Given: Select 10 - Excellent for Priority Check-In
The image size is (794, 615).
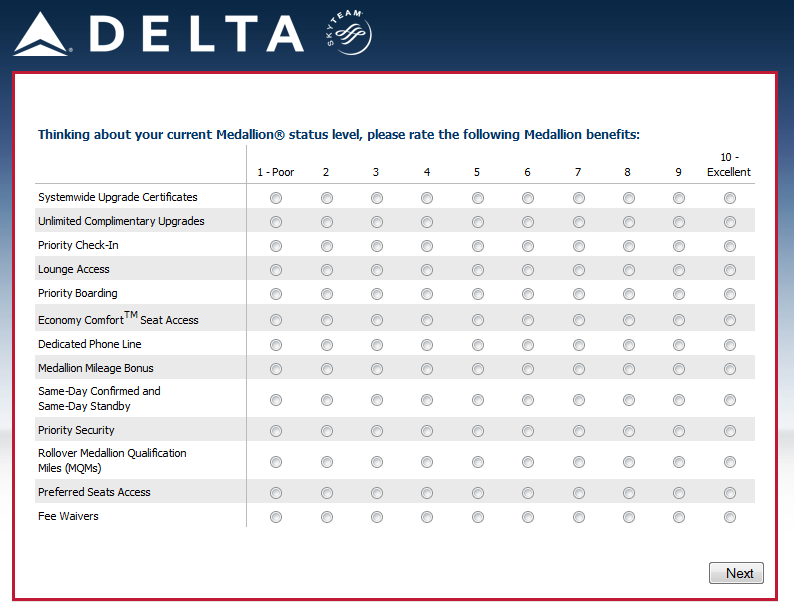Looking at the screenshot, I should coord(729,246).
